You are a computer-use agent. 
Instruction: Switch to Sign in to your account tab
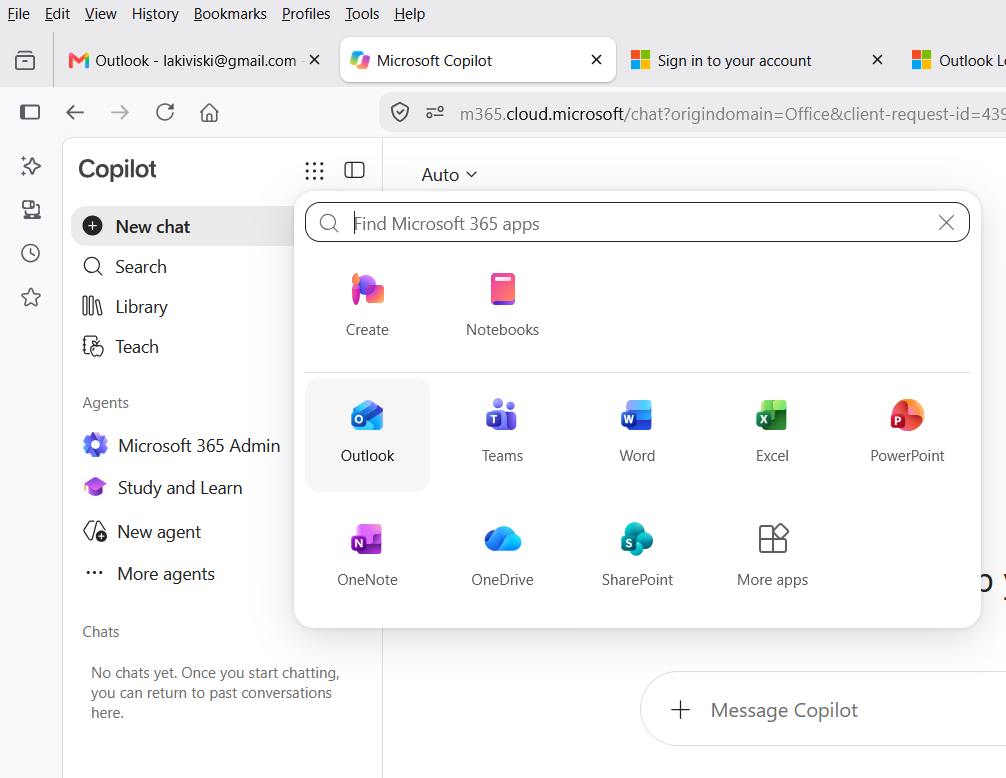click(x=733, y=60)
